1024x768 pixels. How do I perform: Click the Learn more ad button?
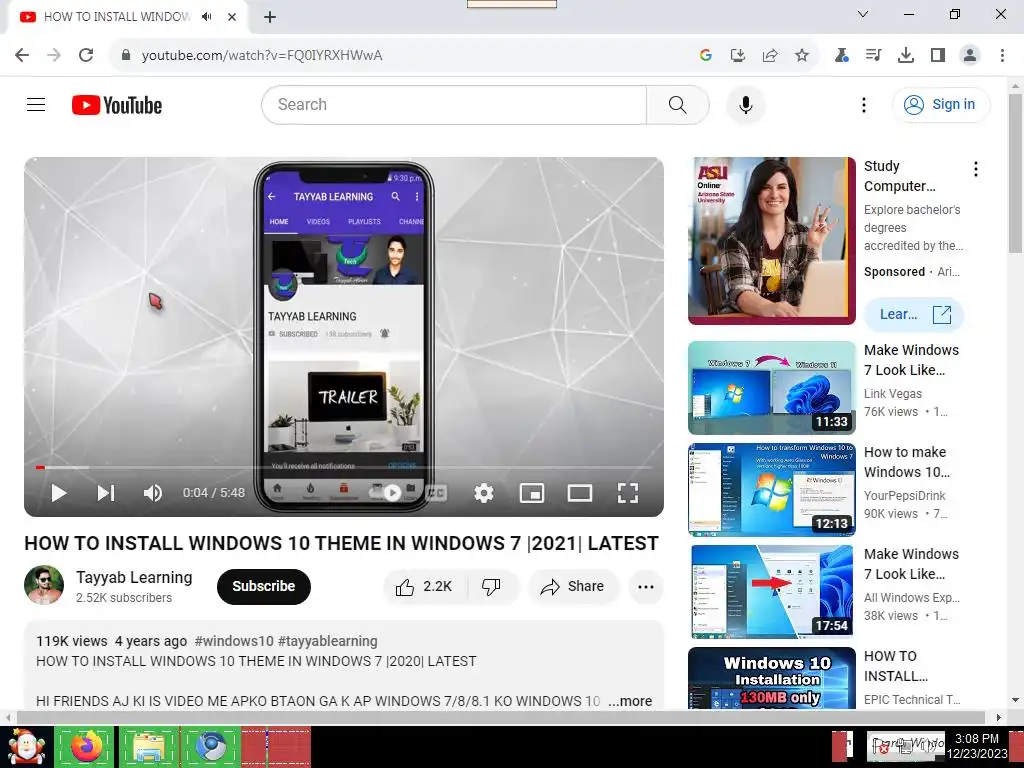[x=914, y=315]
